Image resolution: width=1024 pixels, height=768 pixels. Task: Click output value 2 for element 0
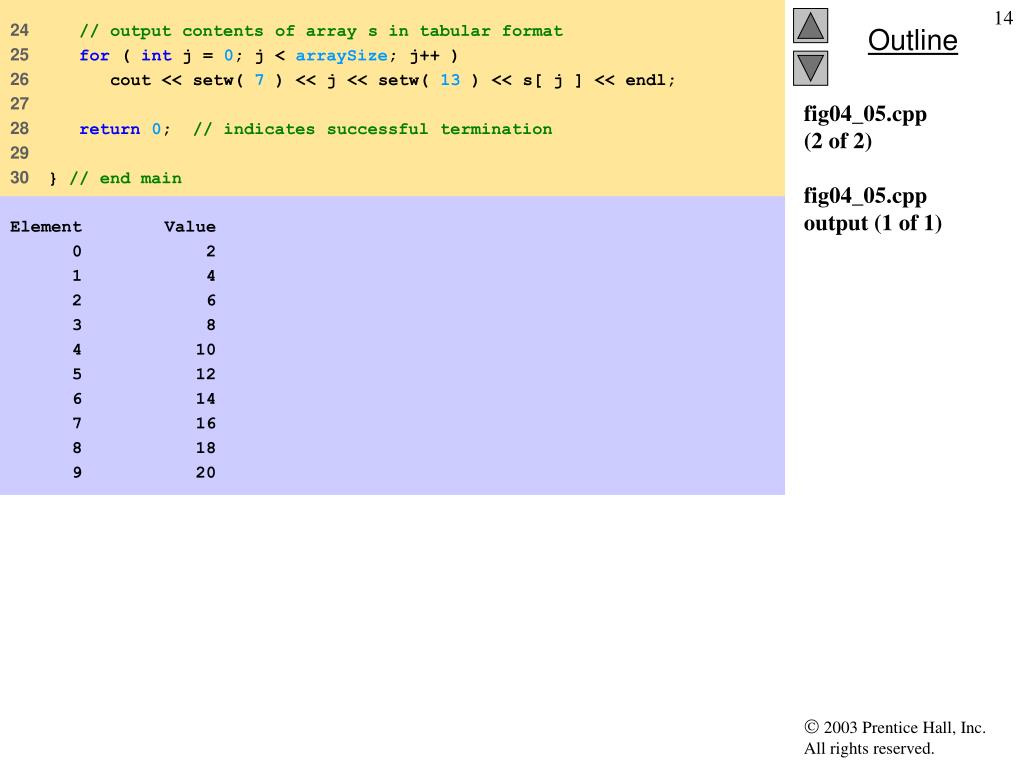click(x=210, y=251)
